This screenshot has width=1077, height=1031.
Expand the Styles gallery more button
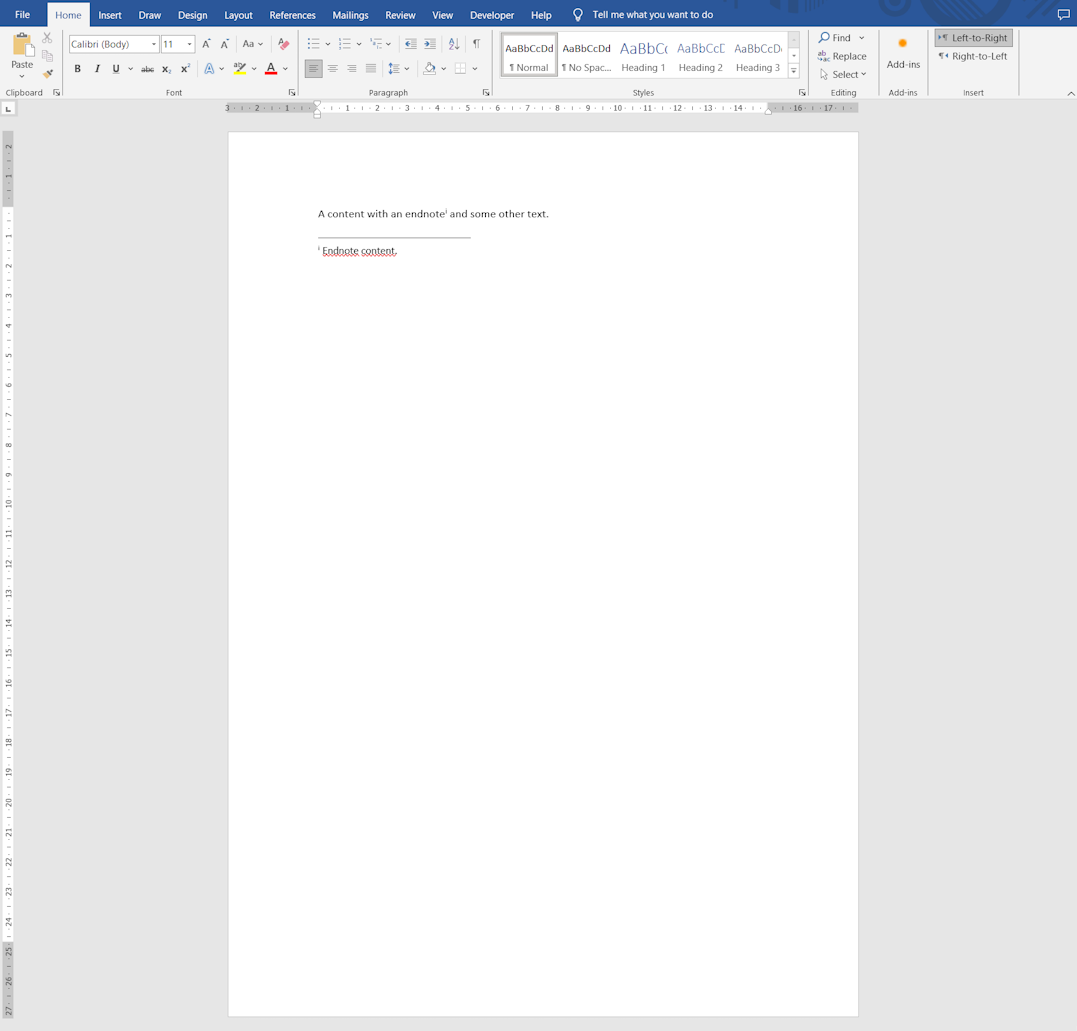pos(794,70)
